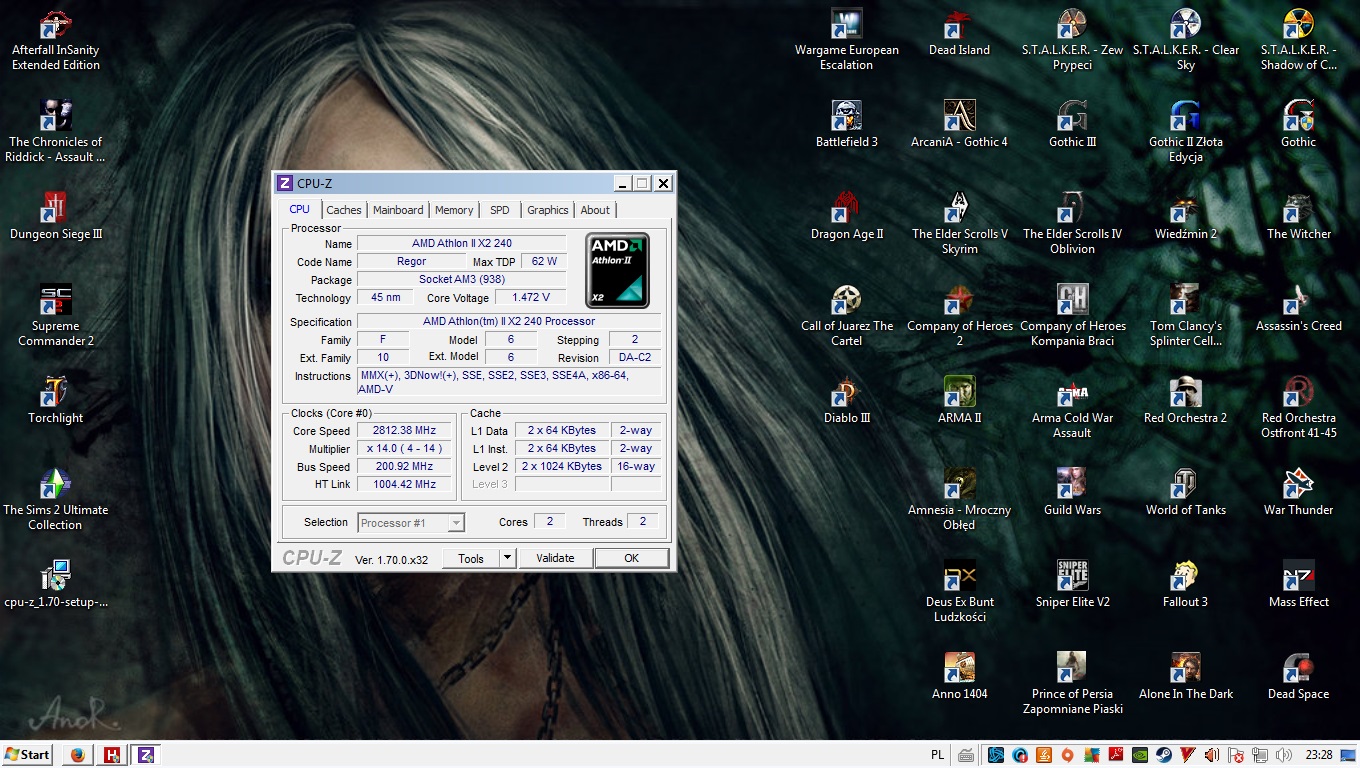Screen dimensions: 1360x768
Task: Open War Thunder shortcut
Action: [1298, 493]
